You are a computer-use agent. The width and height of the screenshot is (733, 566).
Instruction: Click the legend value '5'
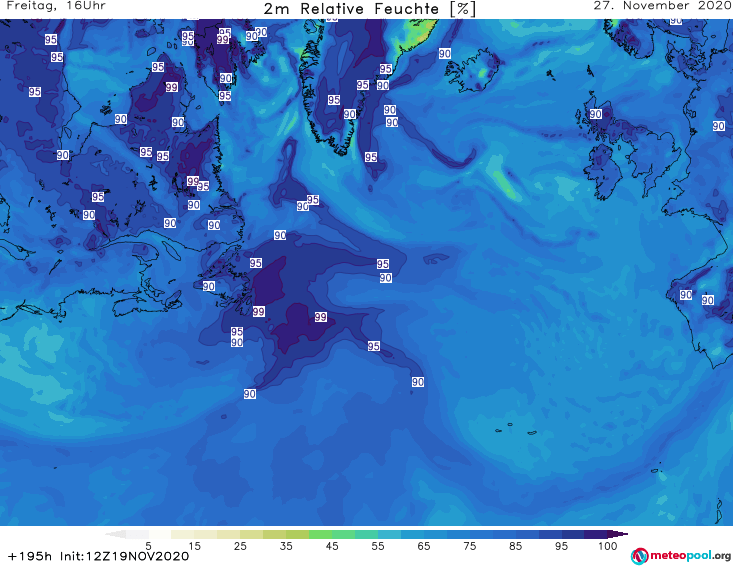(x=148, y=545)
